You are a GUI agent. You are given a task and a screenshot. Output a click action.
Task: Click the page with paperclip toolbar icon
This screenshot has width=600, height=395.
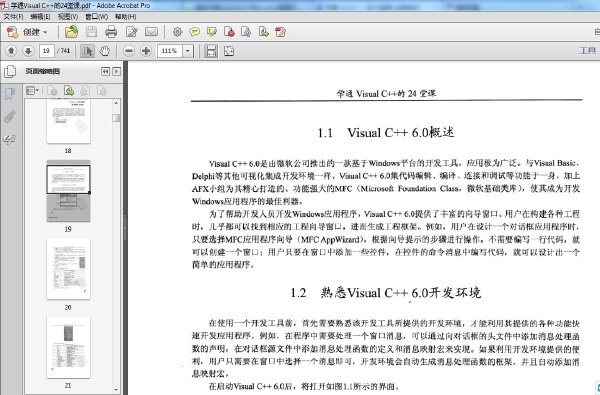pos(246,32)
